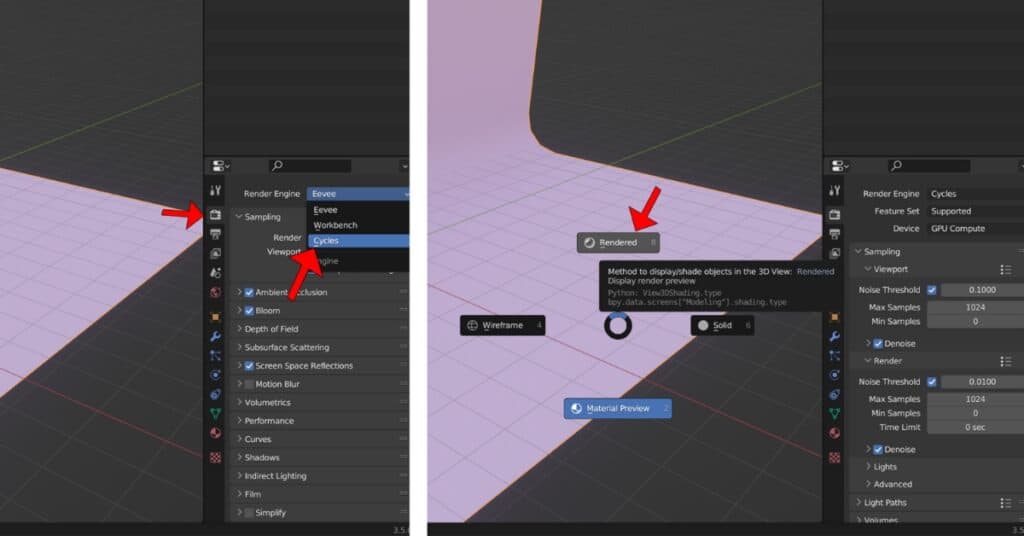Open Viewport sampling presets list icon
This screenshot has height=536, width=1024.
pyautogui.click(x=1005, y=270)
